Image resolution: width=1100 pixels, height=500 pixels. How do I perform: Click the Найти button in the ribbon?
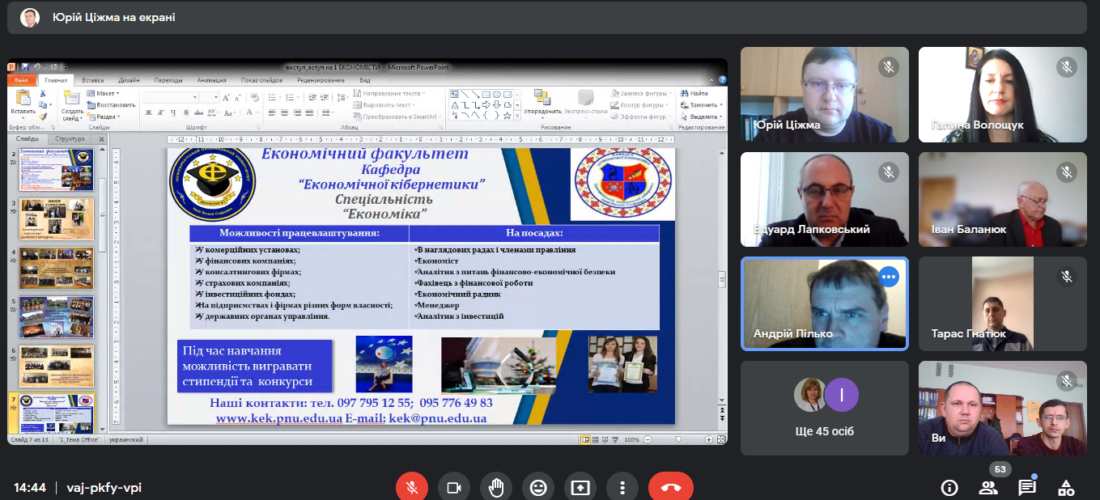tap(699, 93)
